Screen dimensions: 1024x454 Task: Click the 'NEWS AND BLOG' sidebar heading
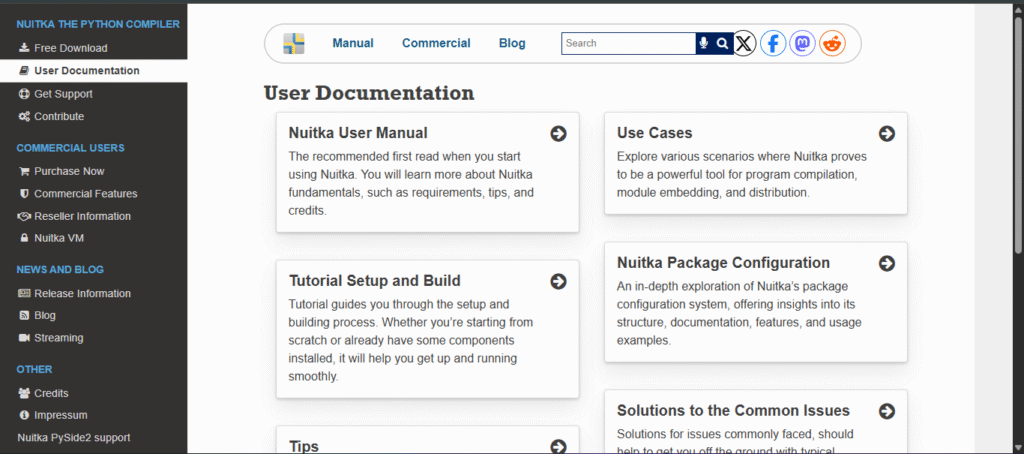click(x=60, y=270)
